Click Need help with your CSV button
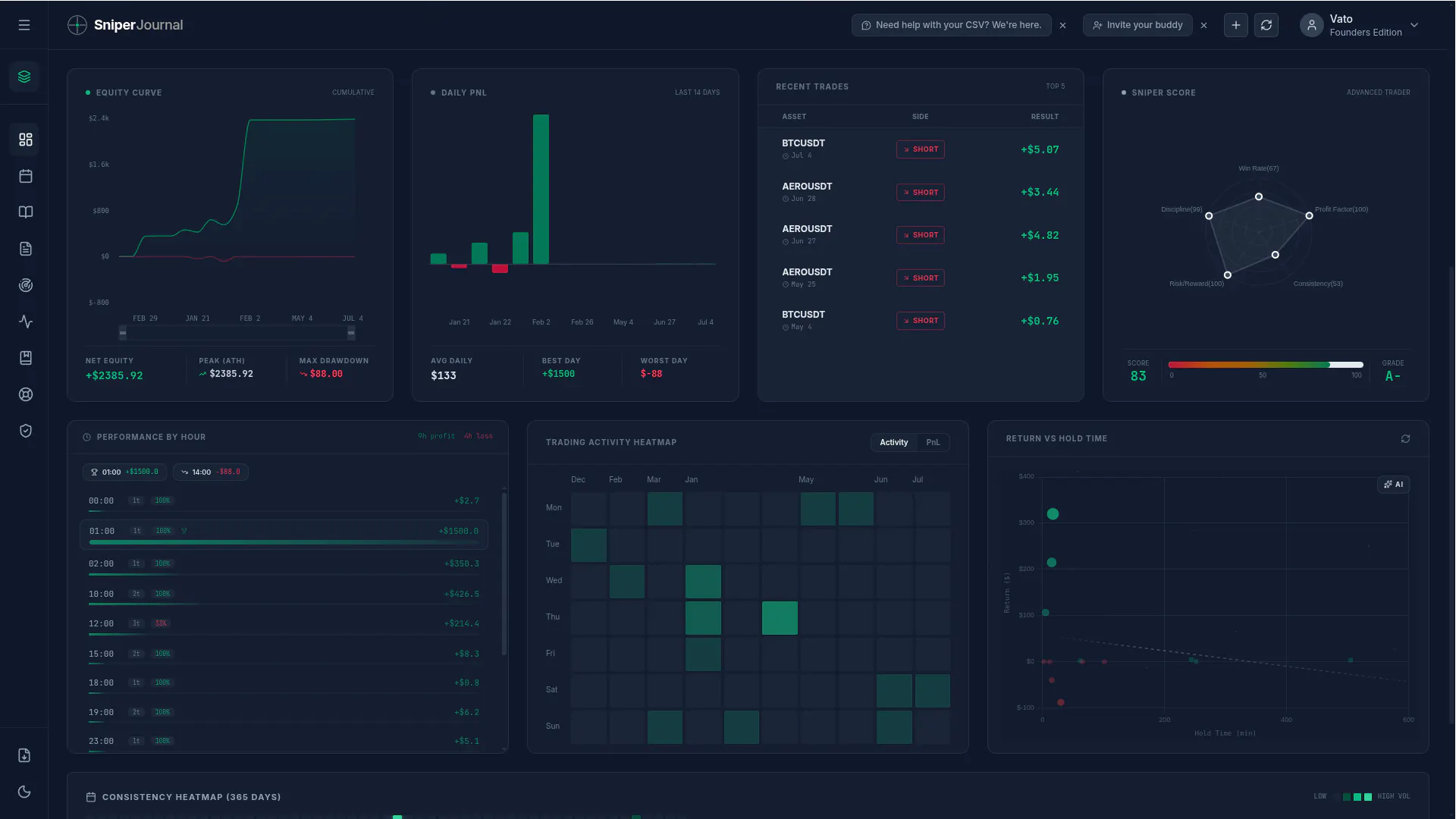The image size is (1456, 819). 952,25
